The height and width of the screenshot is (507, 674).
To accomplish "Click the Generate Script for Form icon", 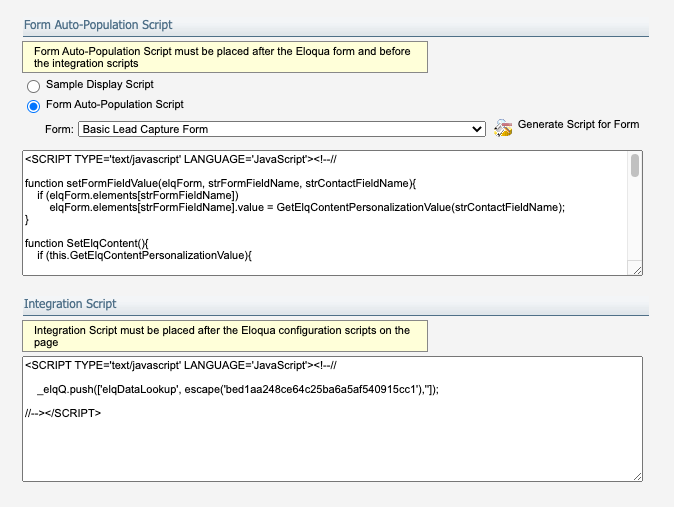I will pyautogui.click(x=503, y=128).
